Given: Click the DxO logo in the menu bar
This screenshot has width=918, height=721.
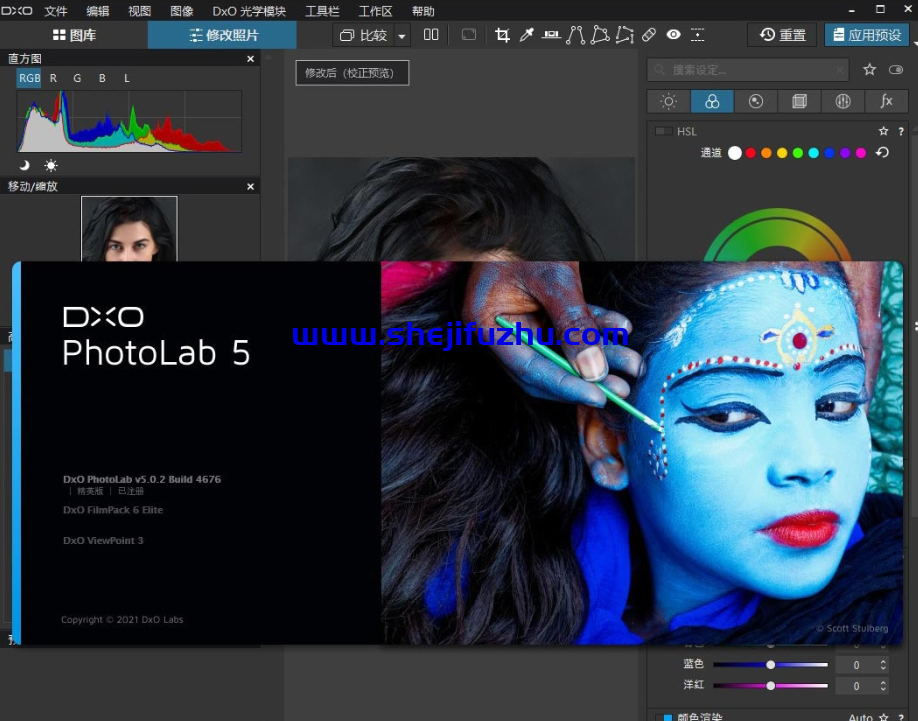Looking at the screenshot, I should [x=17, y=11].
